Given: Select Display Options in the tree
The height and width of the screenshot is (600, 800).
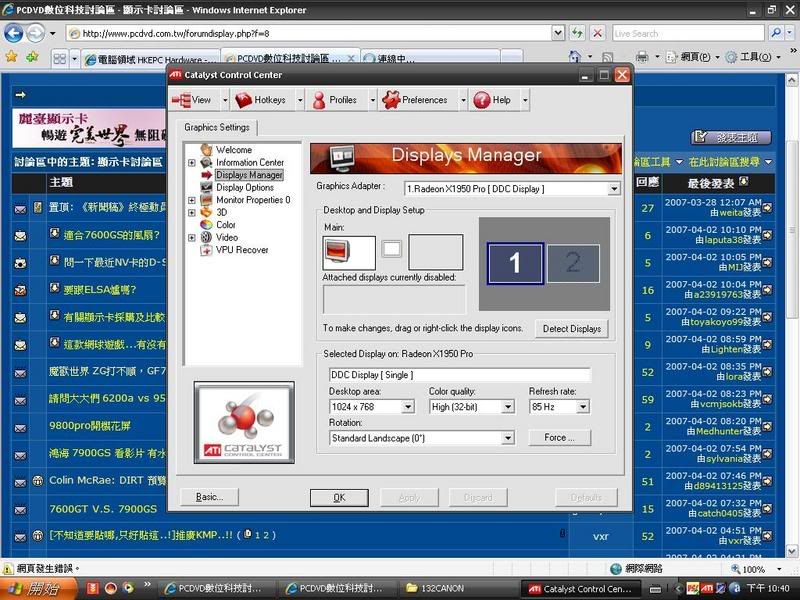Looking at the screenshot, I should tap(244, 187).
